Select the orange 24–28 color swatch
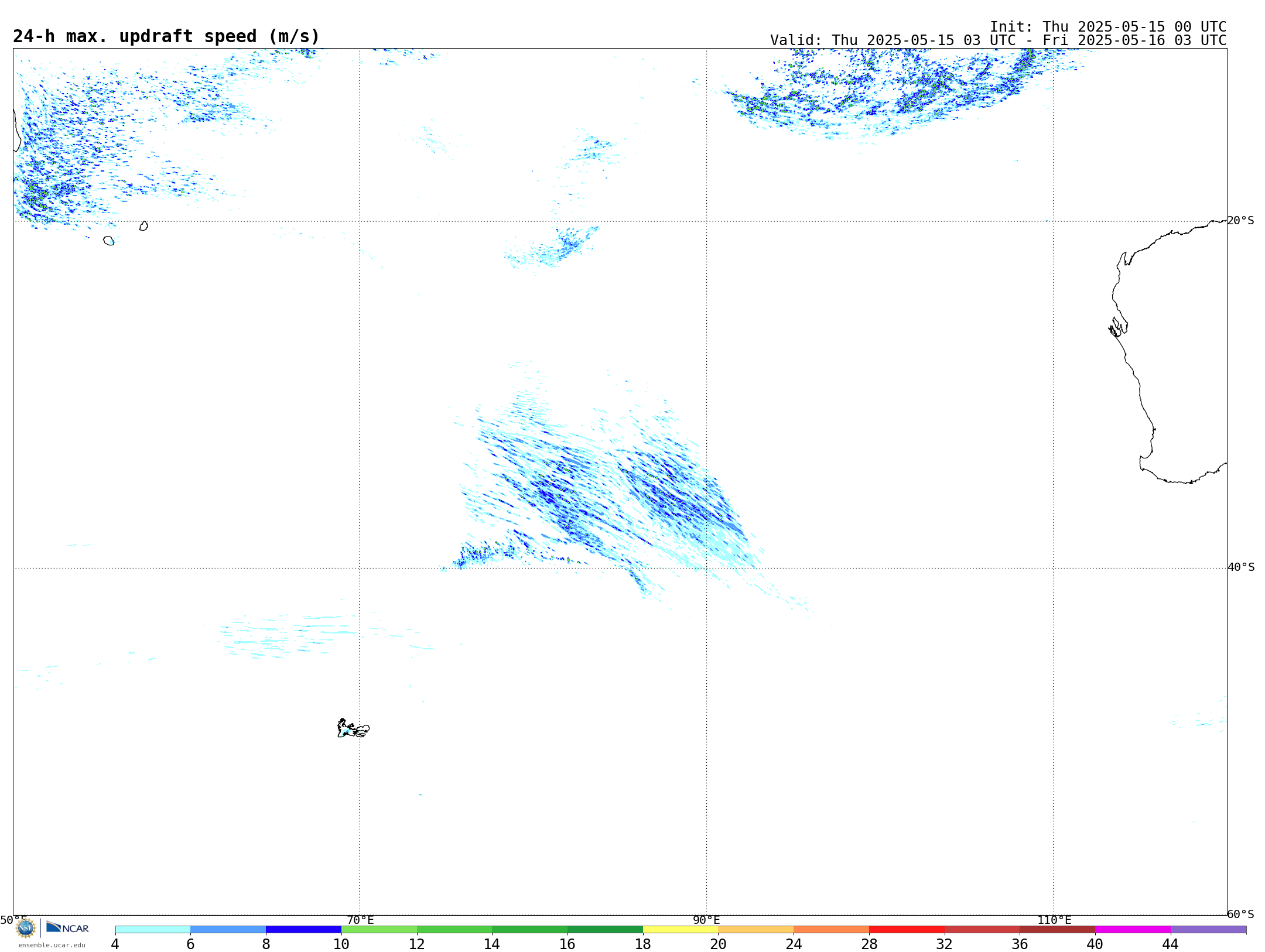This screenshot has width=1265, height=952. pyautogui.click(x=832, y=929)
